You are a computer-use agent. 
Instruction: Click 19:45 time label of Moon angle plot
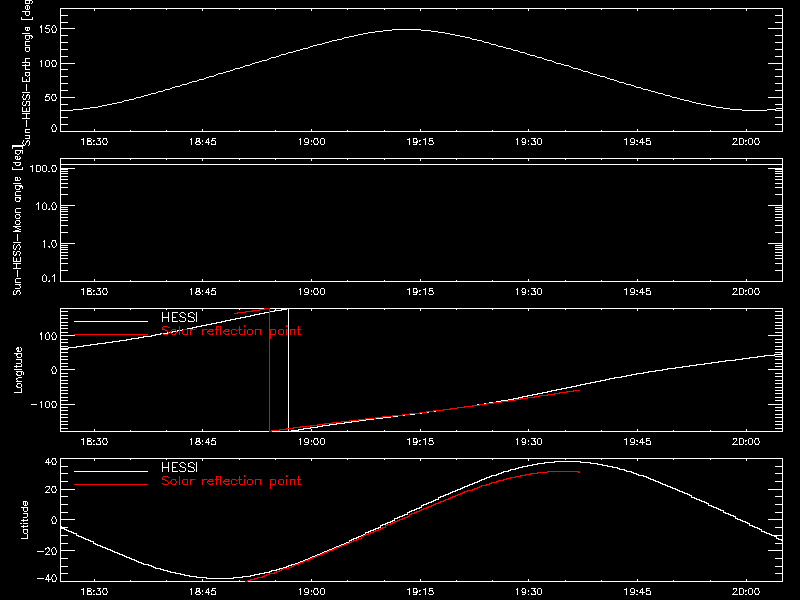click(637, 292)
